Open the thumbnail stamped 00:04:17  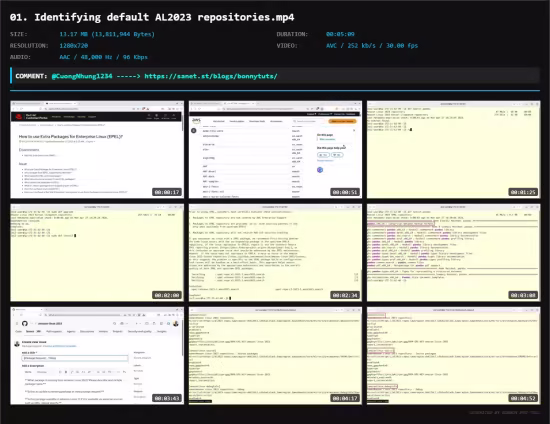pos(275,356)
